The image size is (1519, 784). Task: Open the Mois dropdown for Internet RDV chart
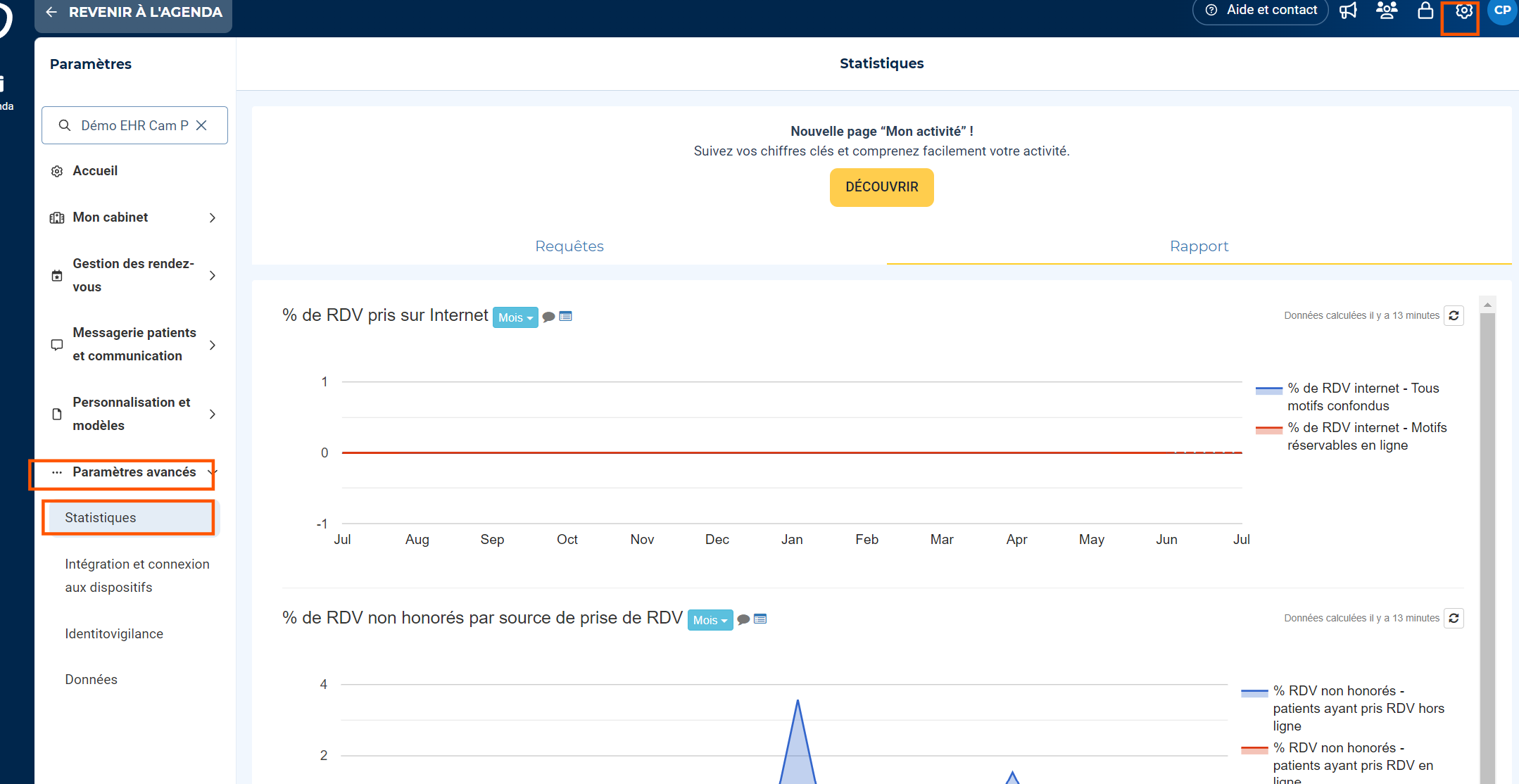tap(515, 317)
